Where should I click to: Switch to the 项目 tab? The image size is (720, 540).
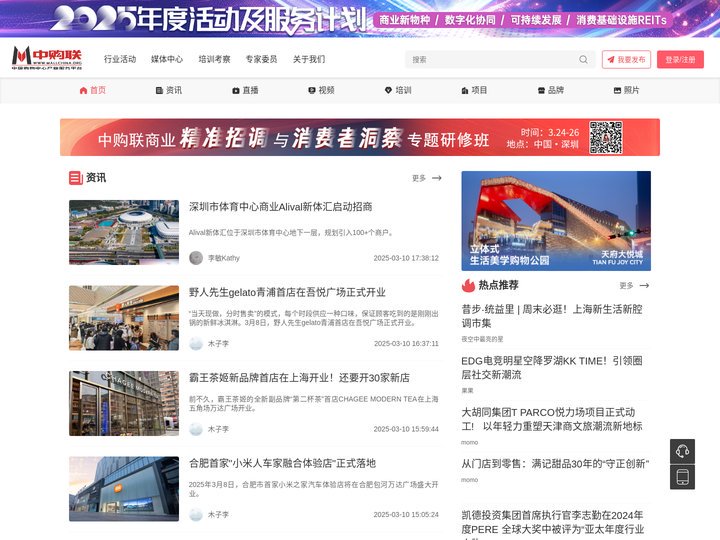pyautogui.click(x=474, y=90)
